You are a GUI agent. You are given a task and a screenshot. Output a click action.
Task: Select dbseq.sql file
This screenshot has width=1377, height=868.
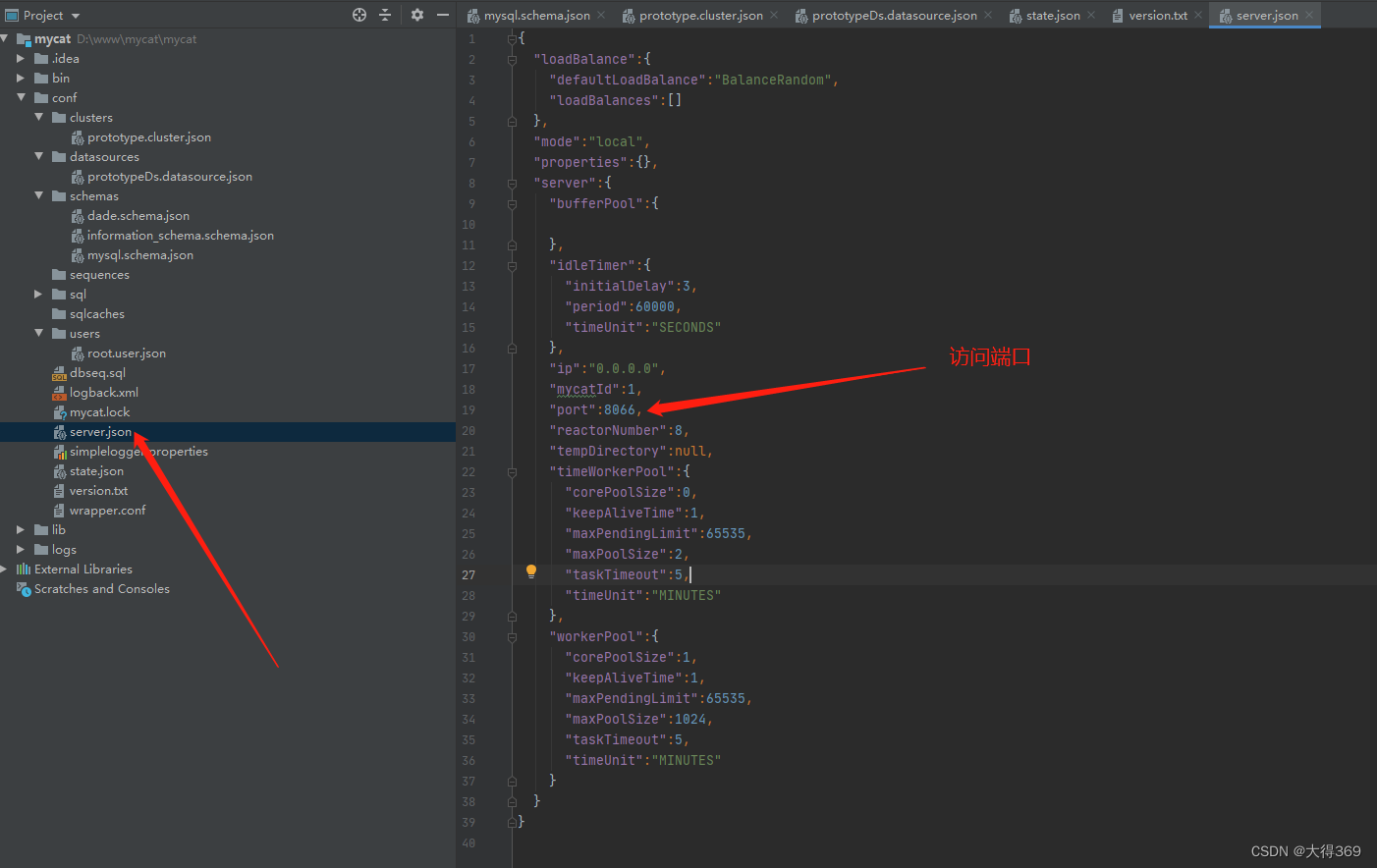[97, 373]
